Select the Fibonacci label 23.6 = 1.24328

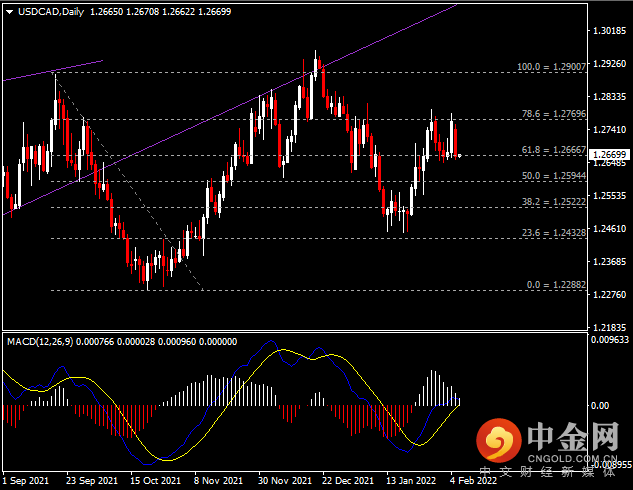553,232
